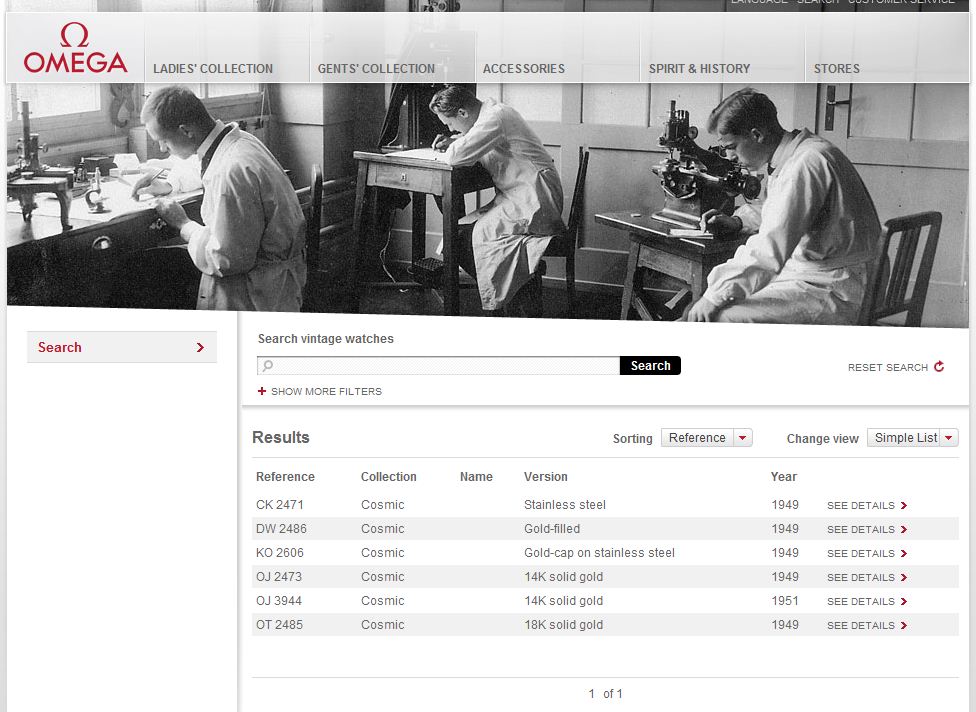
Task: Open the Stores navigation item
Action: [836, 69]
